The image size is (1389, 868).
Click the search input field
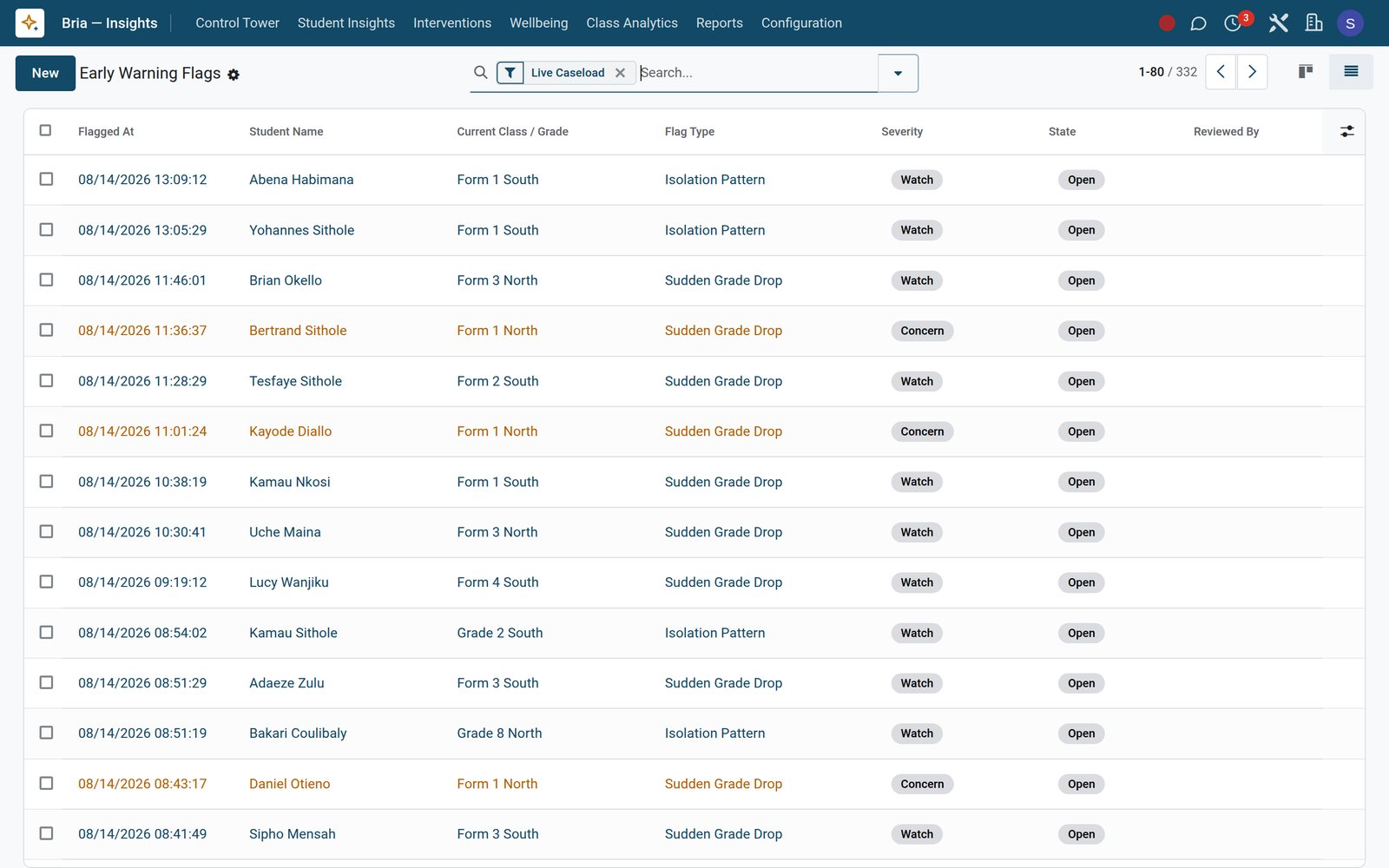(757, 73)
